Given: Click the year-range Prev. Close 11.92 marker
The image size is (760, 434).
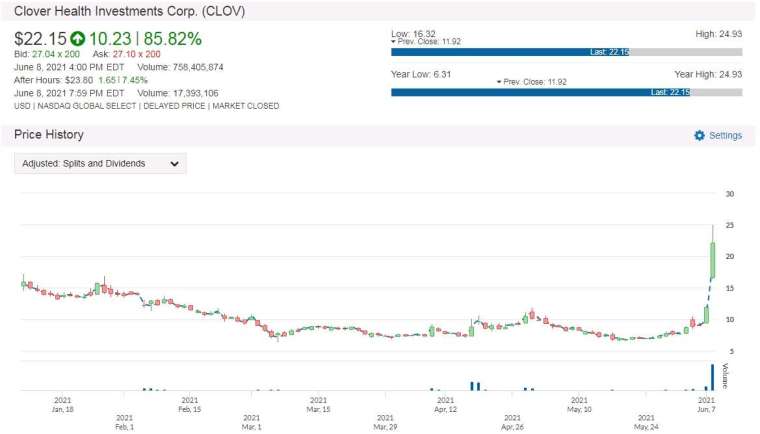Looking at the screenshot, I should click(x=532, y=82).
